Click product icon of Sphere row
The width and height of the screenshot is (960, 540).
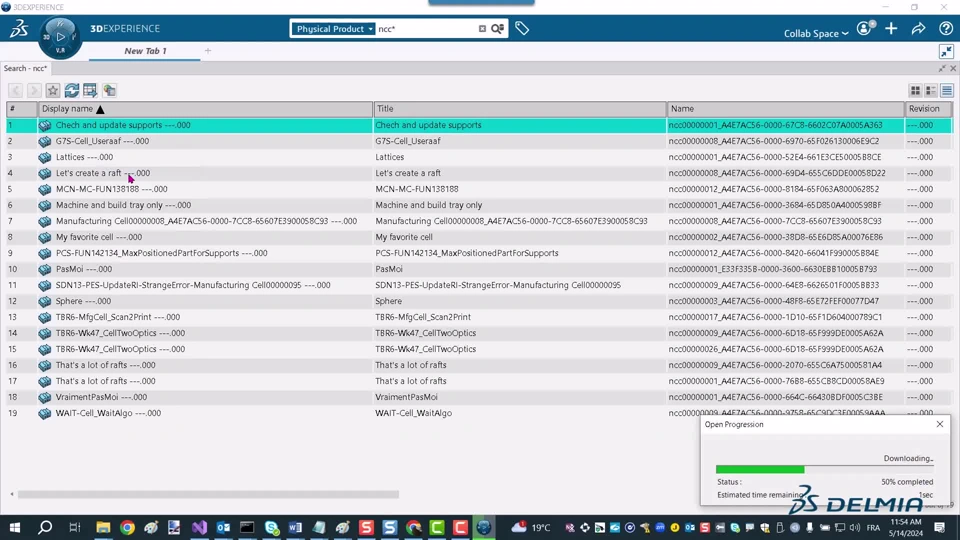coord(45,301)
